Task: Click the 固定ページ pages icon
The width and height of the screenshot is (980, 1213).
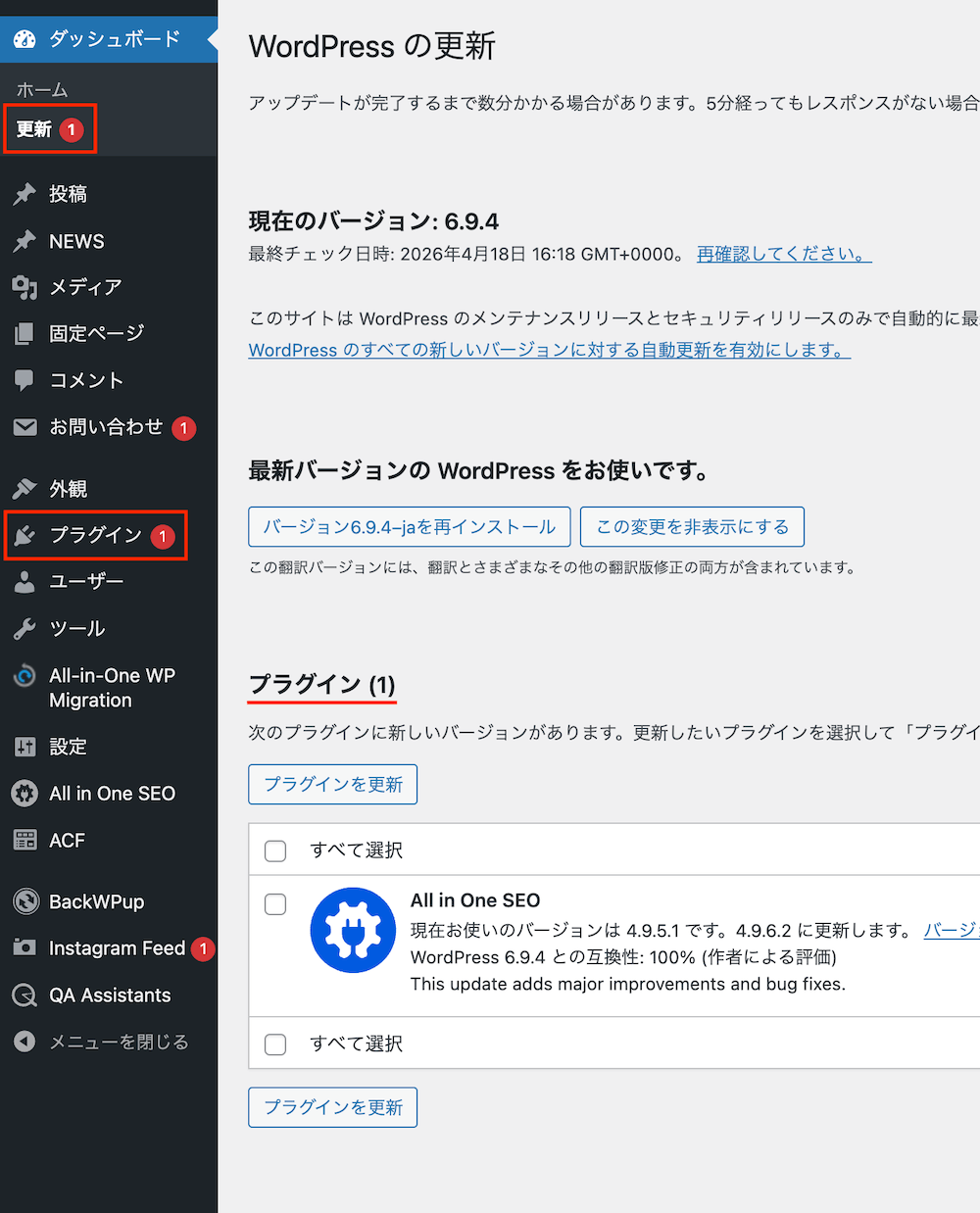Action: coord(24,333)
